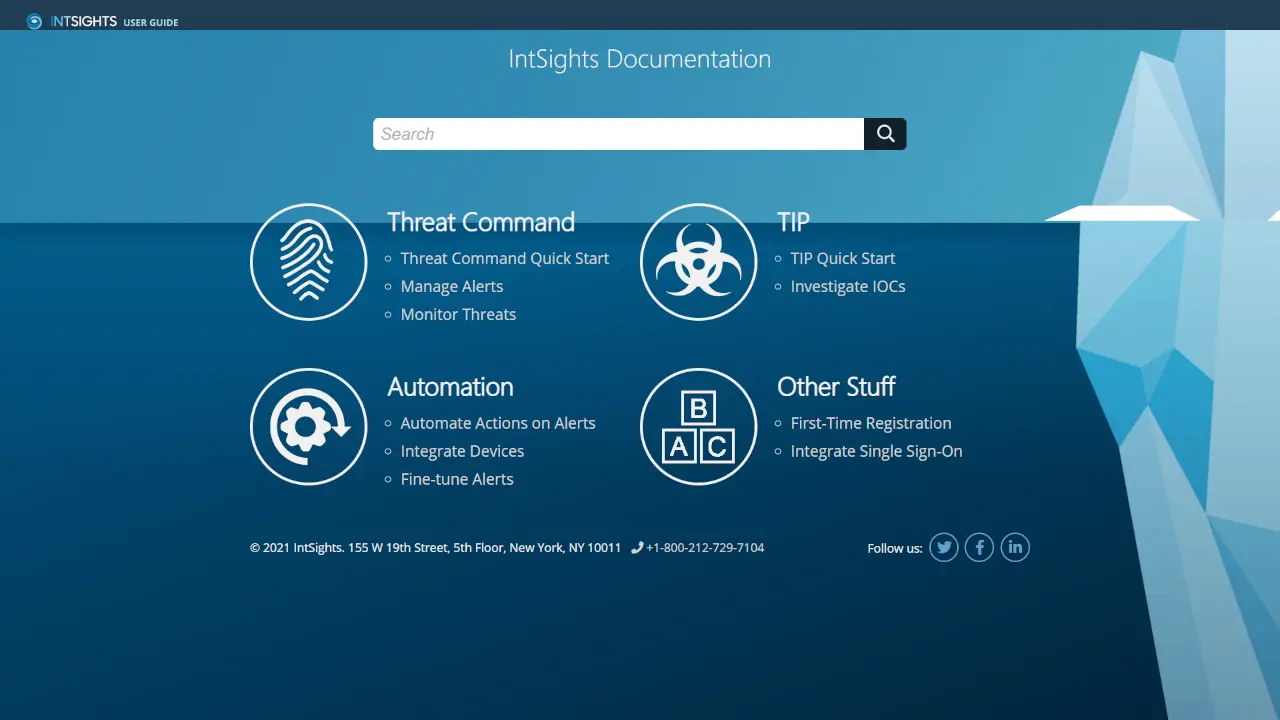Open the Other Stuff heading
Image resolution: width=1280 pixels, height=720 pixels.
tap(836, 387)
